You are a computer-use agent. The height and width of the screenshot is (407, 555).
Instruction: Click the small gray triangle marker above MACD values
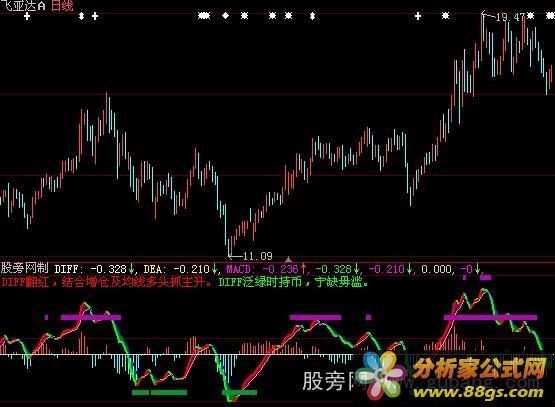pyautogui.click(x=288, y=259)
